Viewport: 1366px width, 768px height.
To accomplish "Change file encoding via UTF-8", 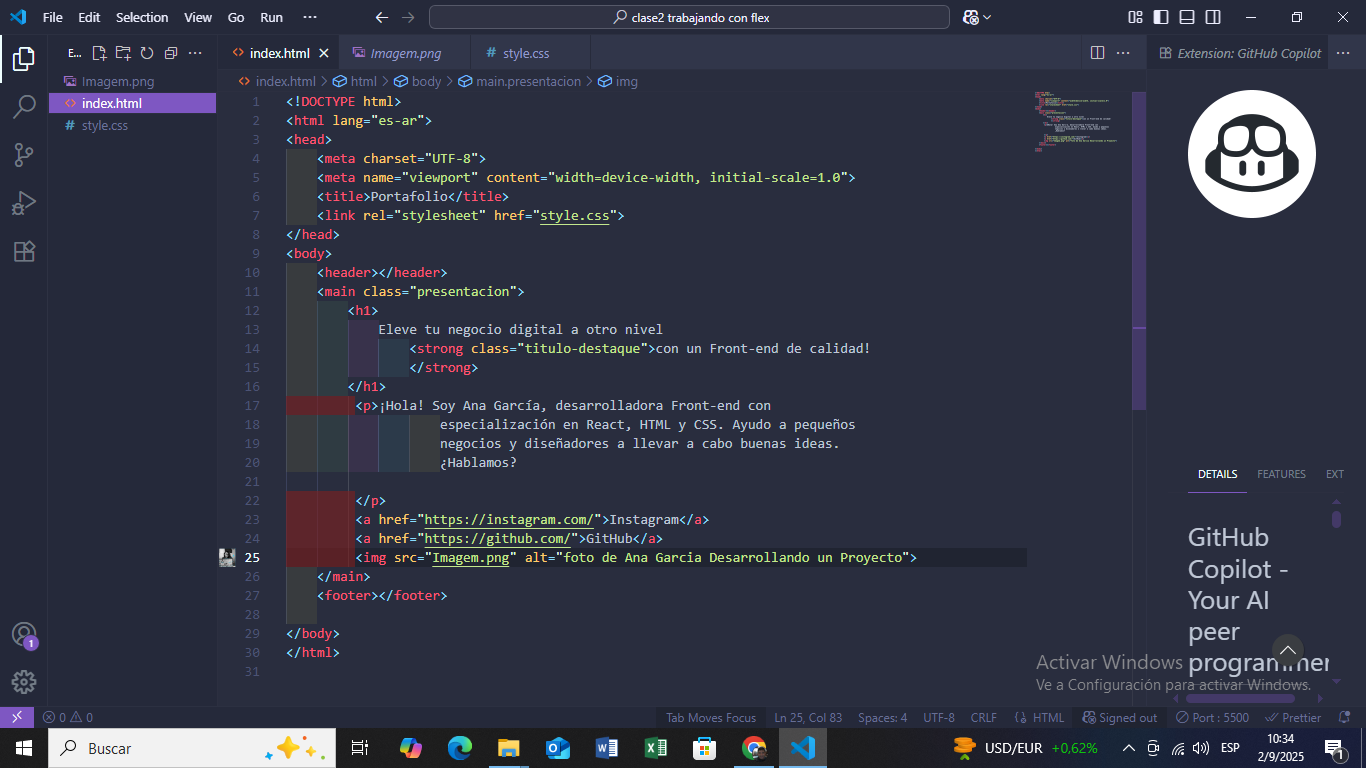I will [x=939, y=717].
